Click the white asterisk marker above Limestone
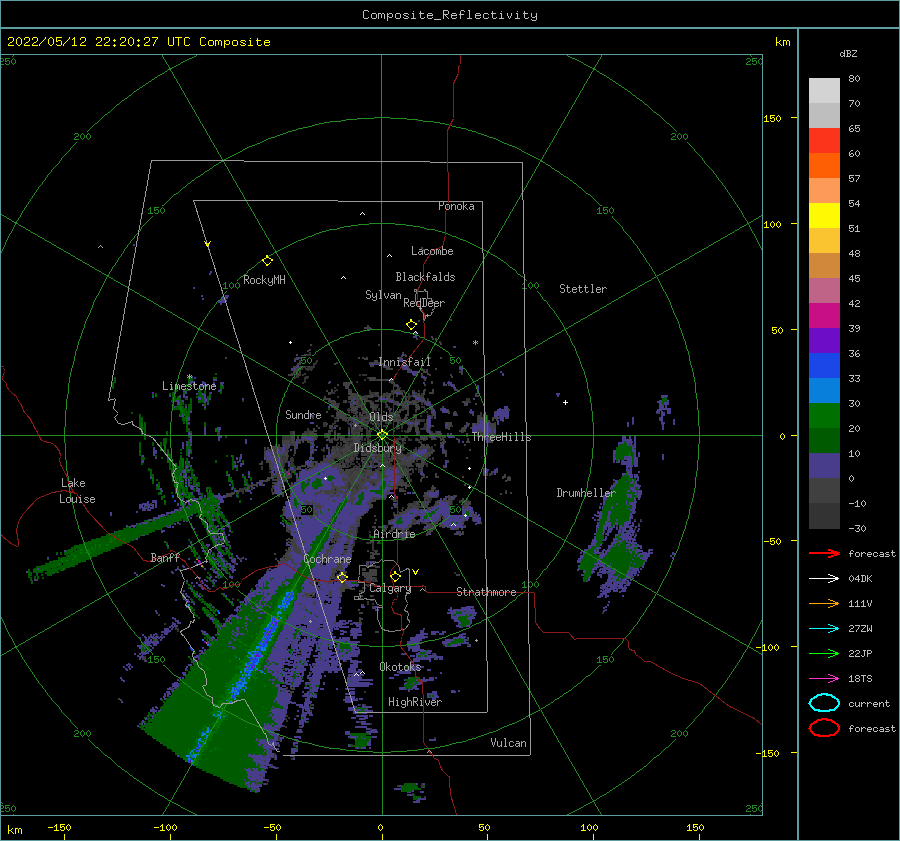The width and height of the screenshot is (900, 841). click(189, 377)
